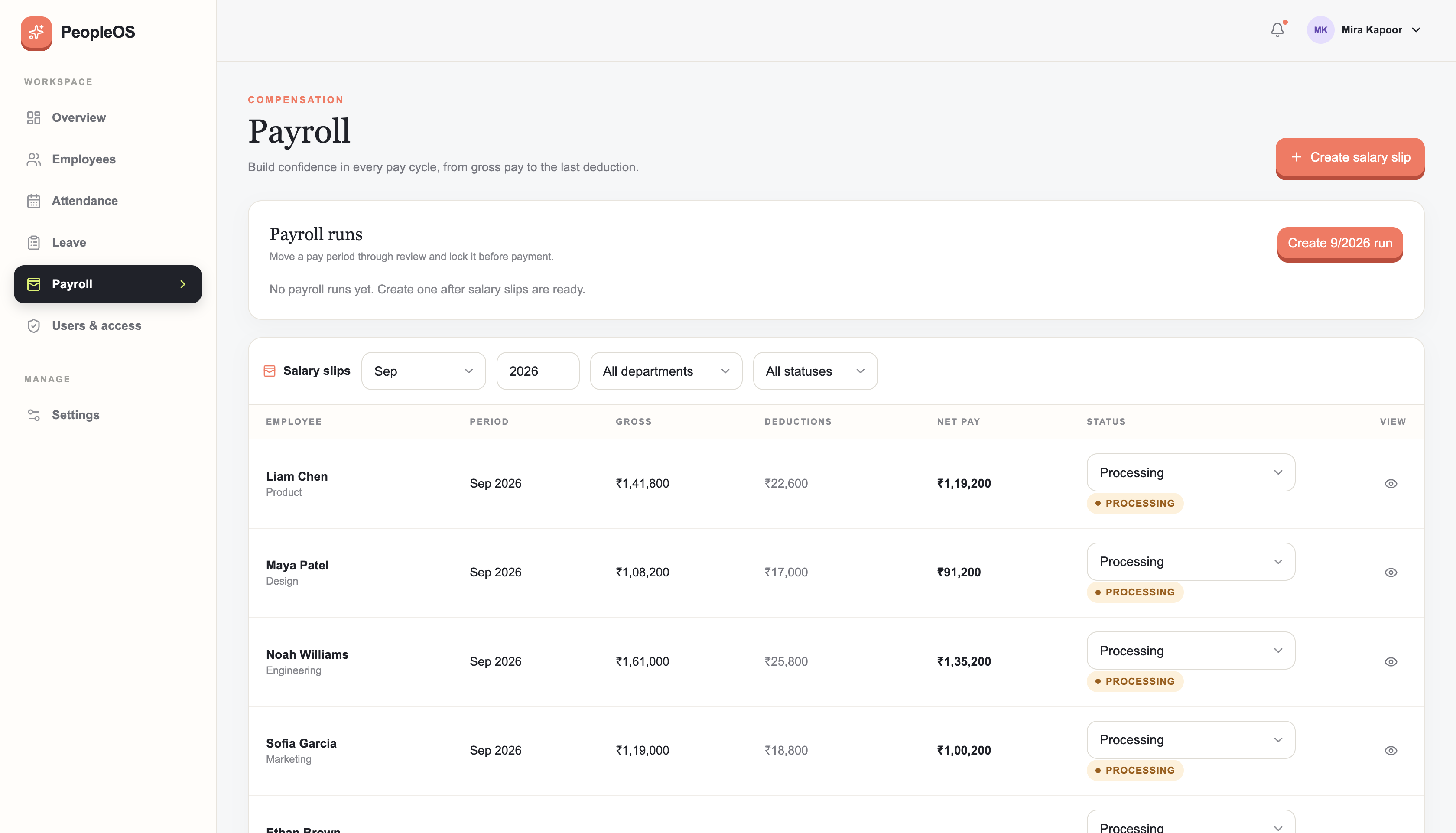The width and height of the screenshot is (1456, 833).
Task: Open Ethan Brown's status dropdown
Action: 1191,822
